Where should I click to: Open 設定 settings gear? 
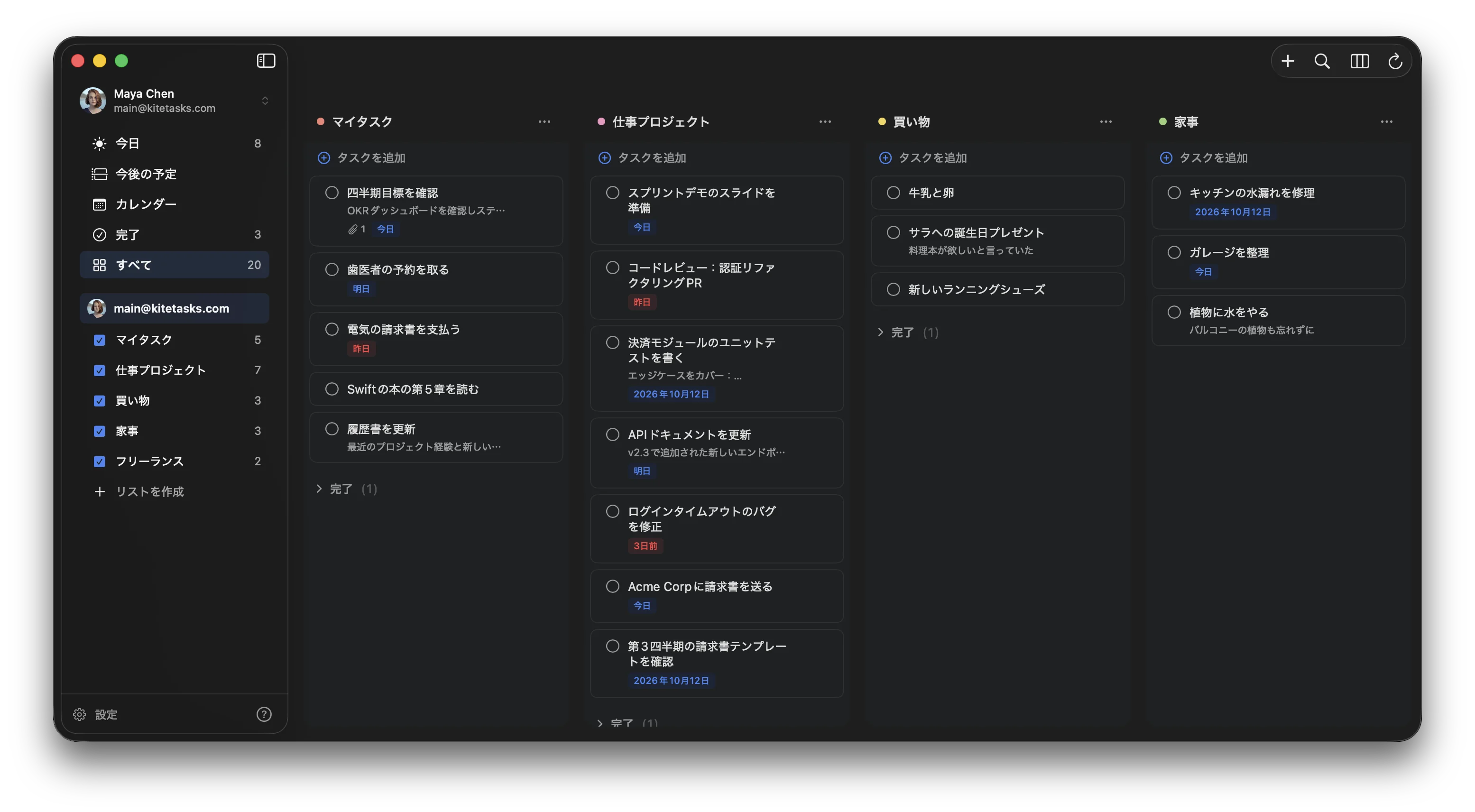click(80, 714)
